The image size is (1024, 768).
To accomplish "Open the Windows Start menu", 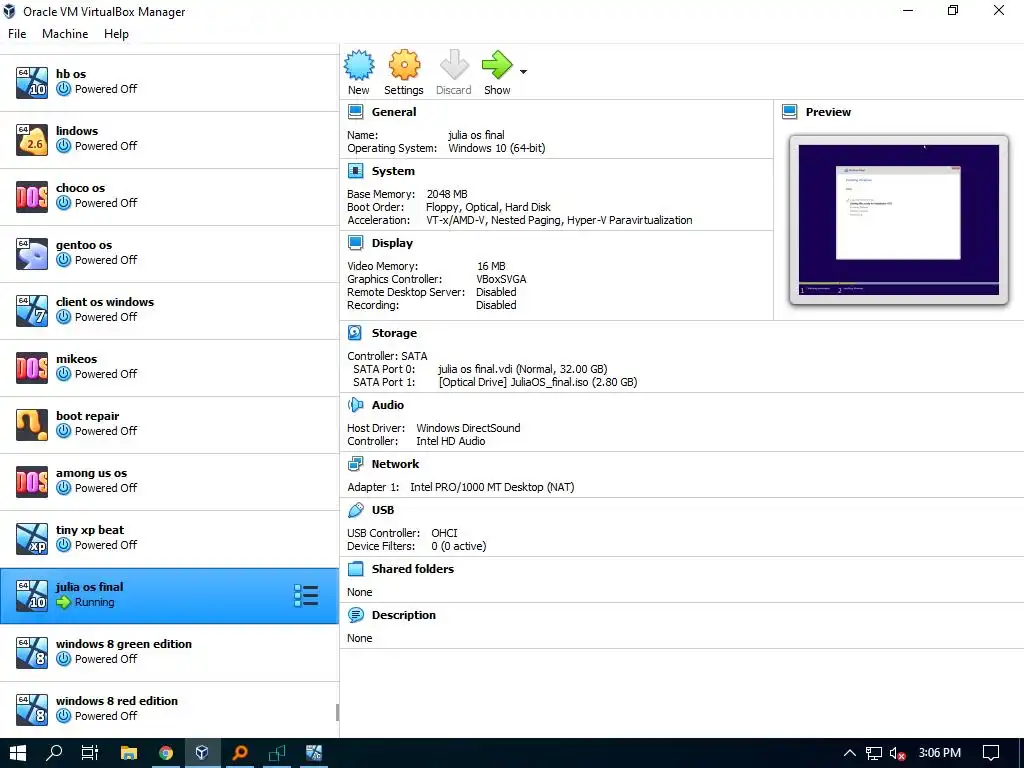I will coord(18,753).
